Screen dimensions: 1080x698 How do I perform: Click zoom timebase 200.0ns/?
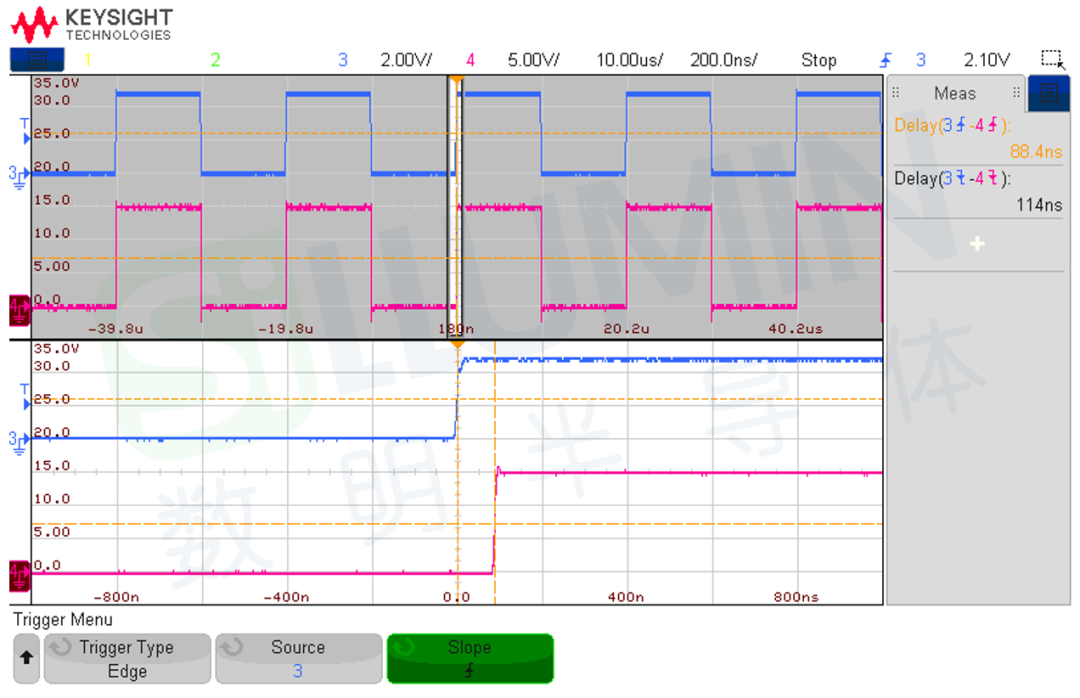click(x=723, y=60)
